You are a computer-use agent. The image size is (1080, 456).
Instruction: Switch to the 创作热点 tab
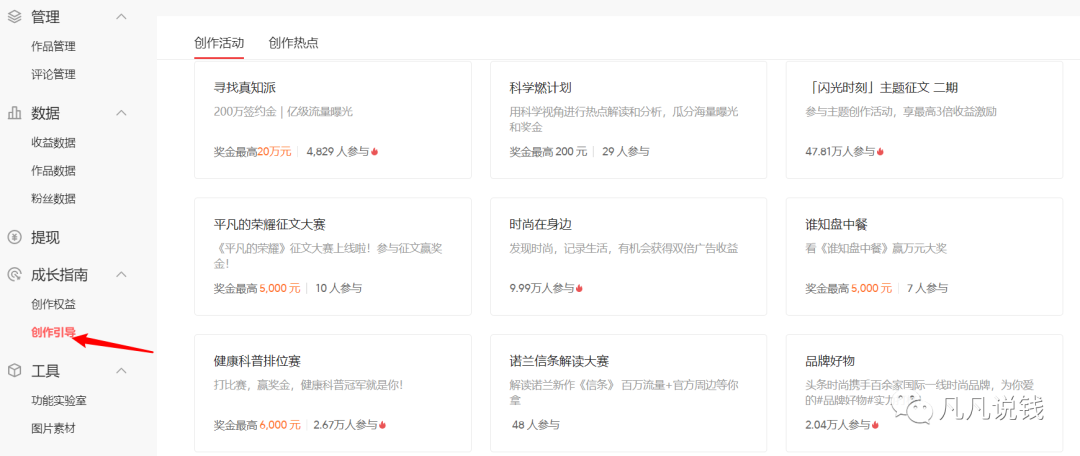point(293,43)
